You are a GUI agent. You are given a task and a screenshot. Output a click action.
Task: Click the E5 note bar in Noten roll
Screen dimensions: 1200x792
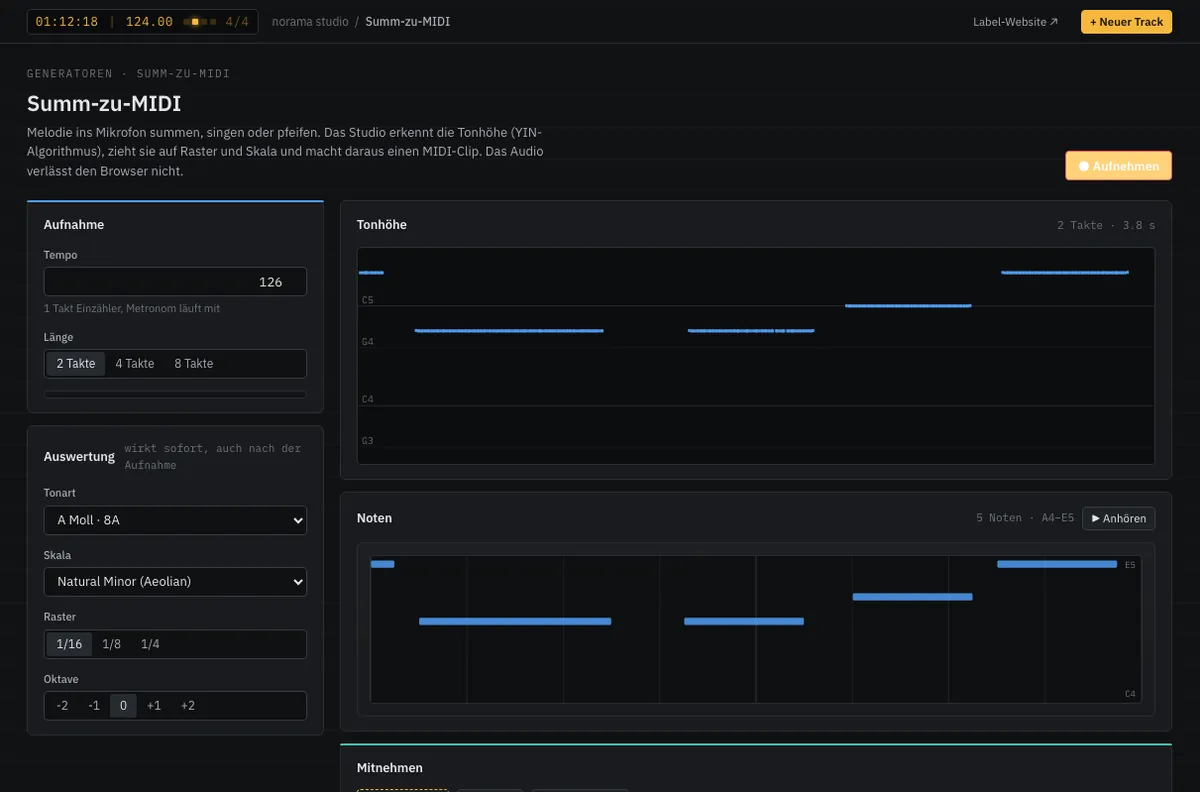(x=1057, y=564)
